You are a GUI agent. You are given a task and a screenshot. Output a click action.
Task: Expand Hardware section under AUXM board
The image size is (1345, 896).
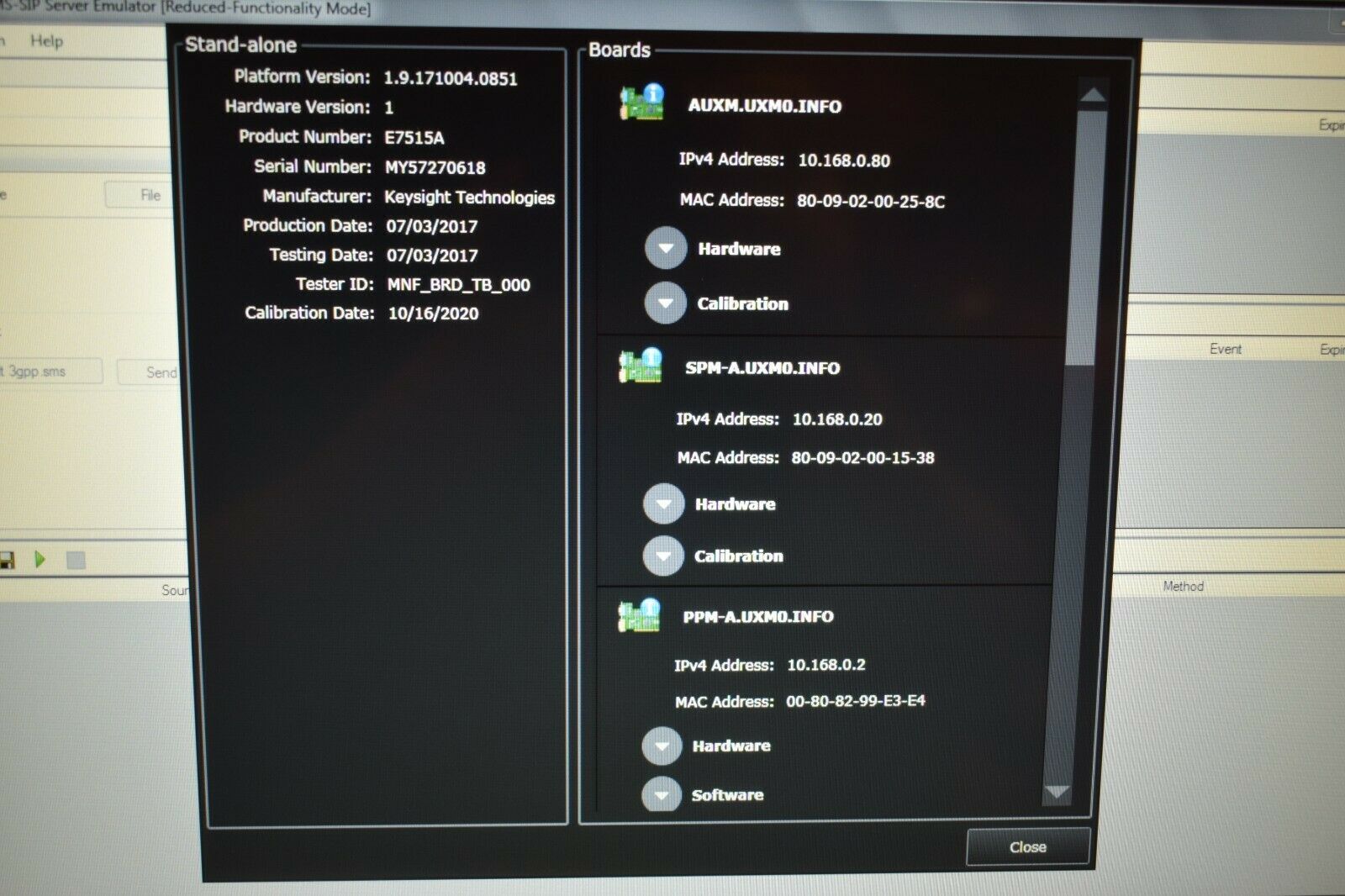pyautogui.click(x=666, y=249)
